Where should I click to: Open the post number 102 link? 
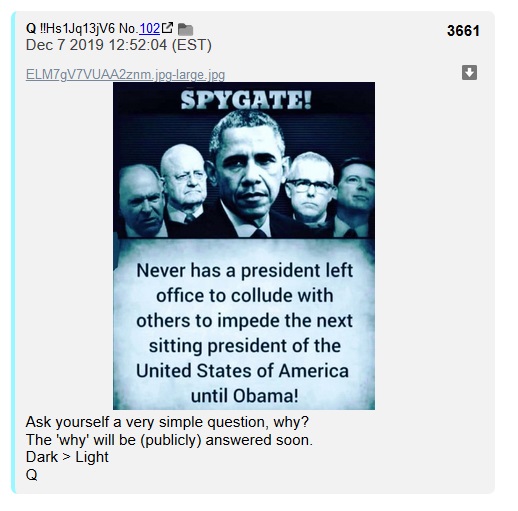[150, 29]
